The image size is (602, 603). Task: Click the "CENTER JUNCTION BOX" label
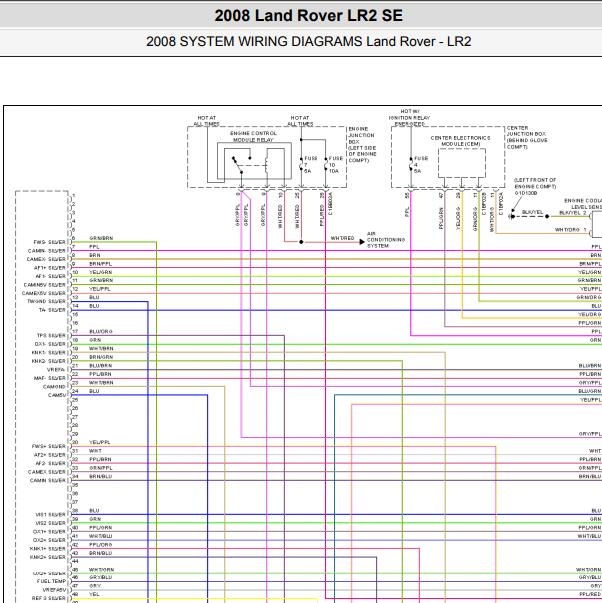pos(525,131)
